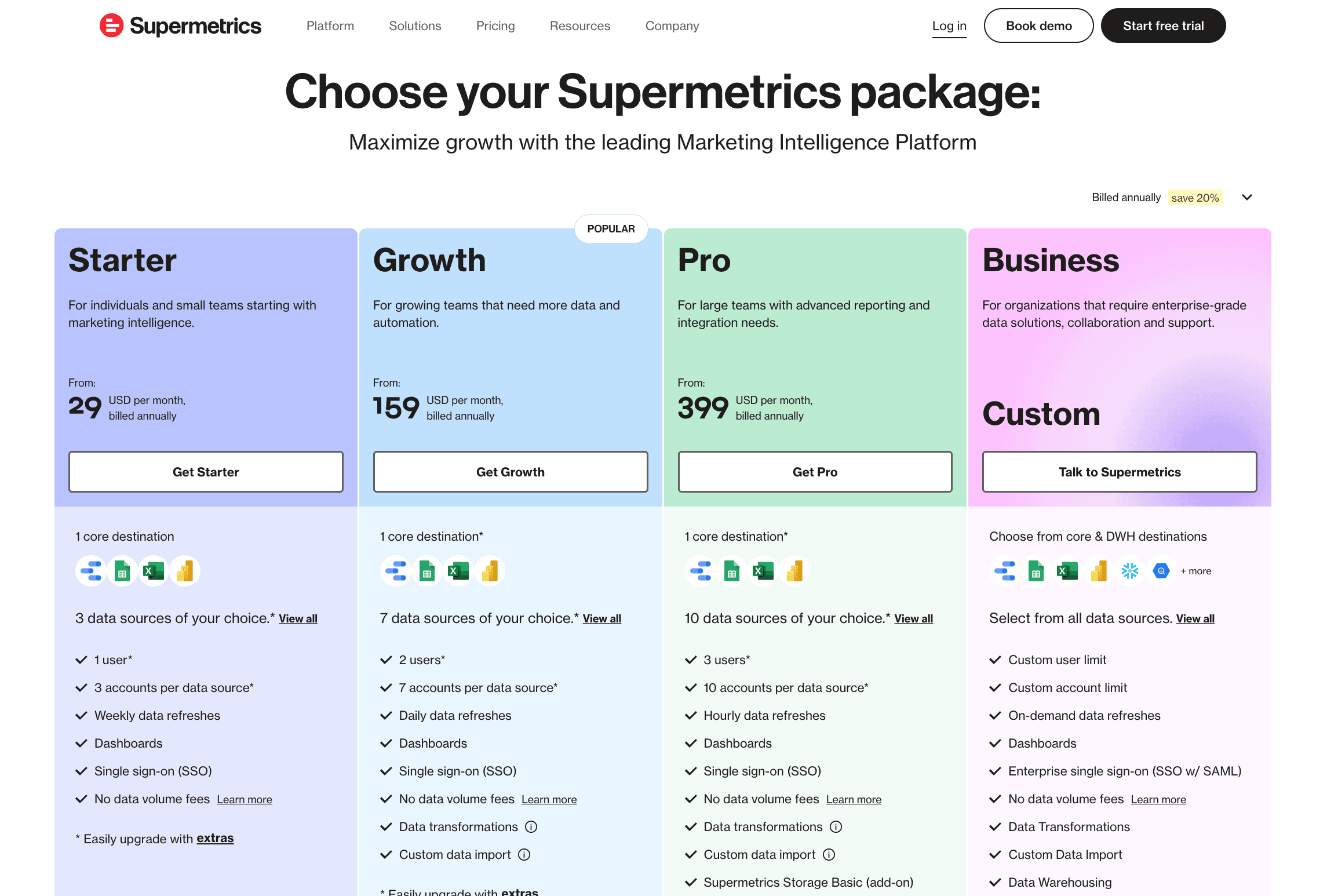Click info icon beside Growth Data transformations
This screenshot has width=1327, height=896.
click(531, 827)
